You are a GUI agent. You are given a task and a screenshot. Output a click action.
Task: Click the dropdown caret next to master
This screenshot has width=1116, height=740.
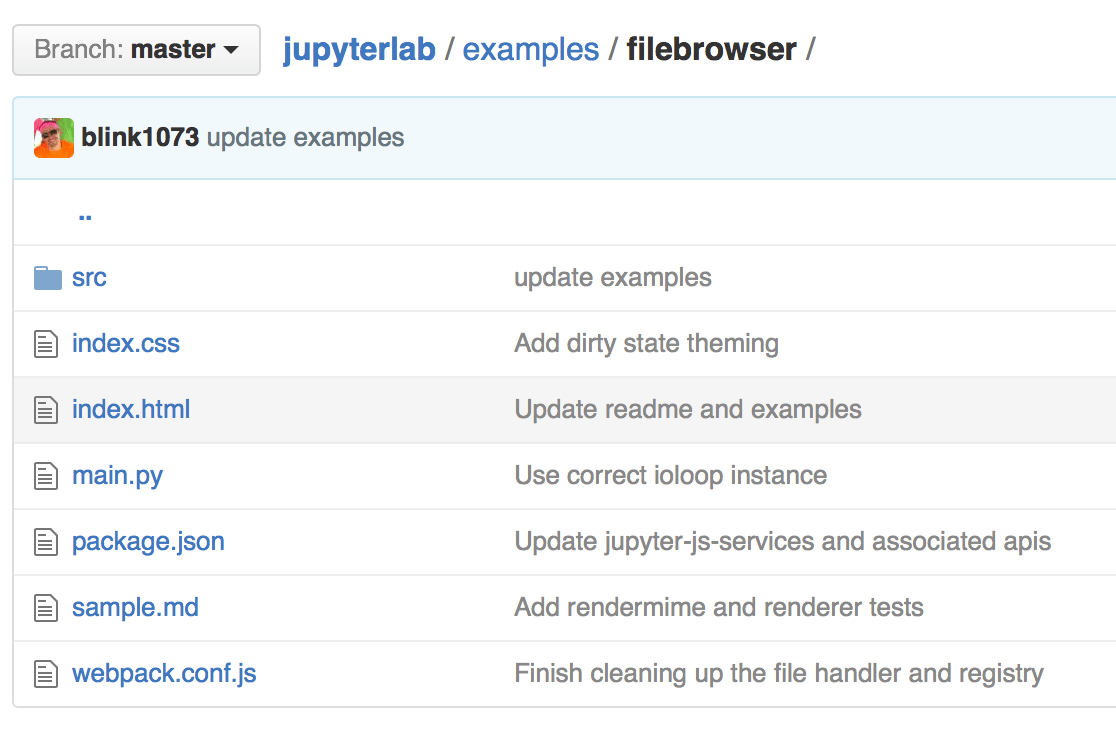(231, 50)
